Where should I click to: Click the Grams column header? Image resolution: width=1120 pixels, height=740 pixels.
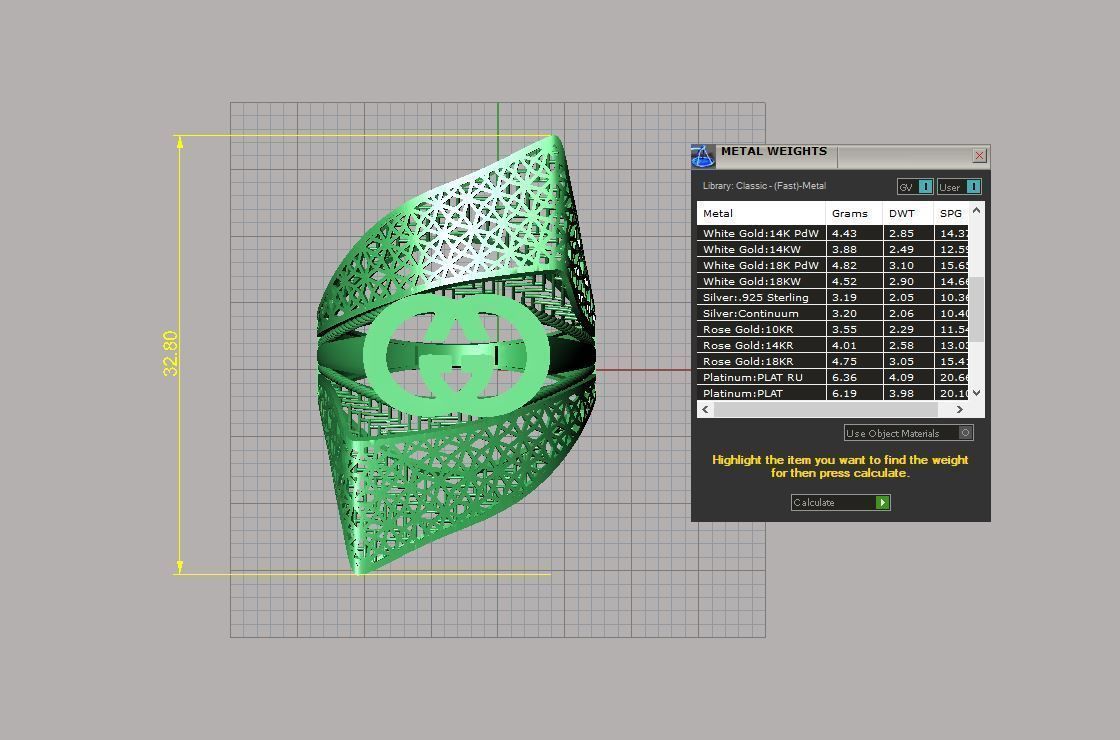click(x=854, y=213)
